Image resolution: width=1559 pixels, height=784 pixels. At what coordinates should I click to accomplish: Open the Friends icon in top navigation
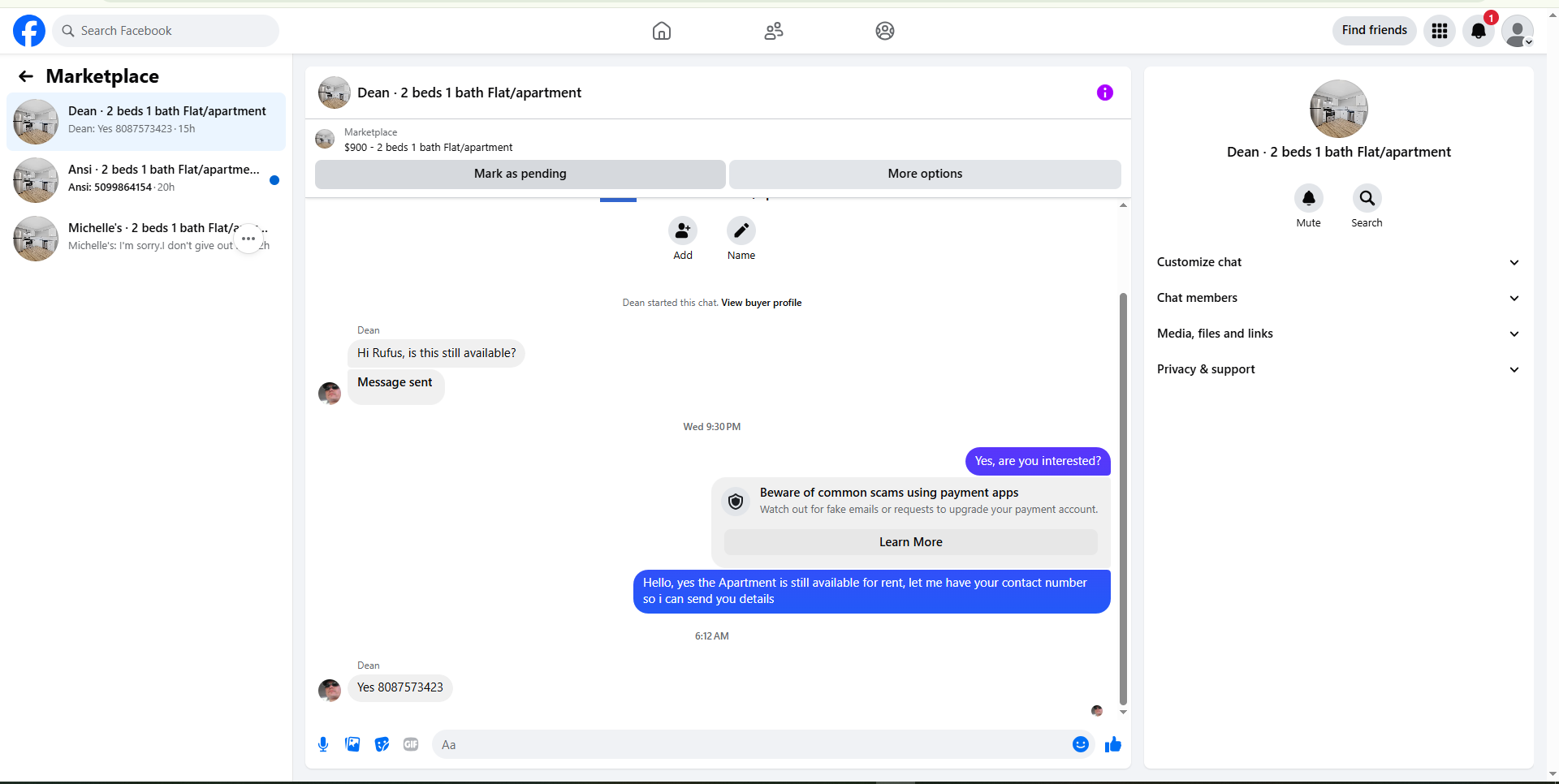pos(774,31)
